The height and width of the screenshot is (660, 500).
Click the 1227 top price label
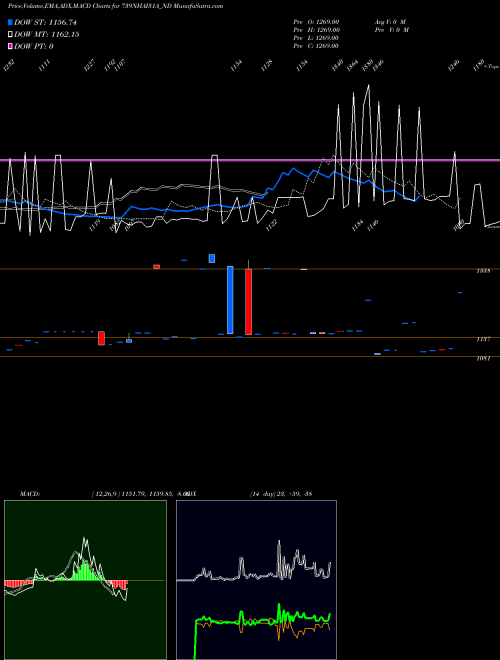click(90, 66)
